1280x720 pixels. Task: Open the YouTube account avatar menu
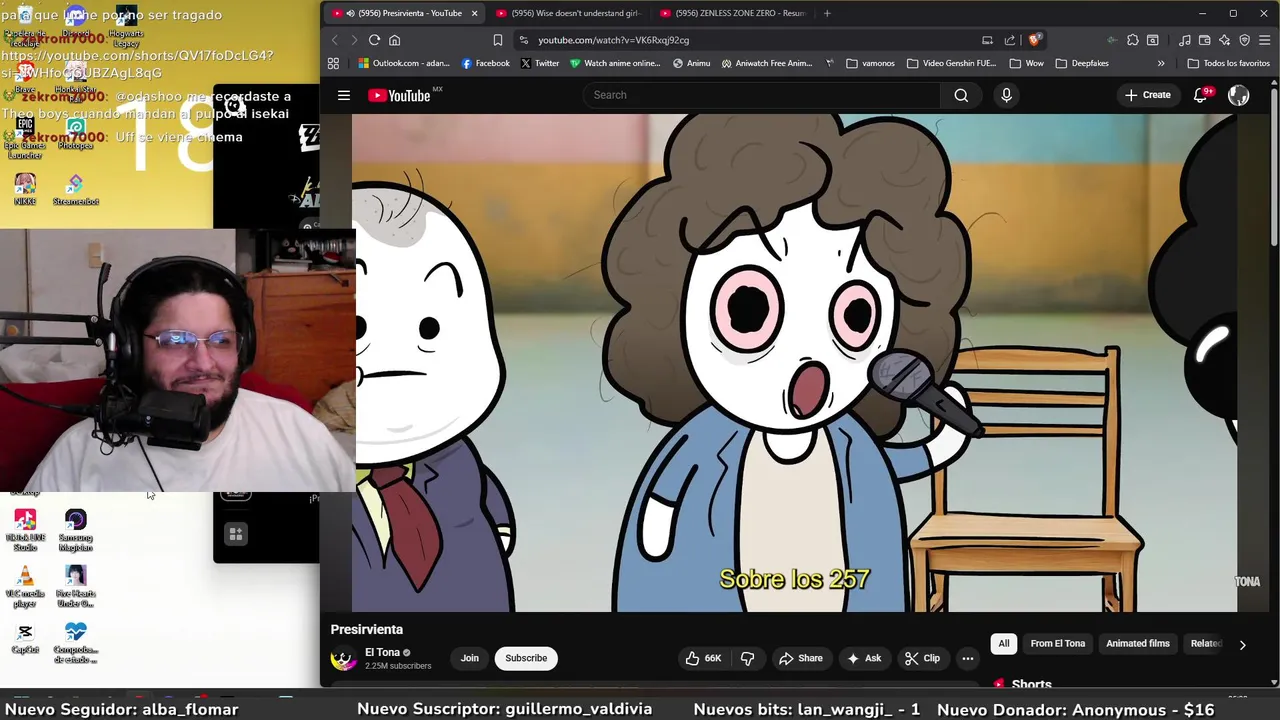pos(1239,95)
